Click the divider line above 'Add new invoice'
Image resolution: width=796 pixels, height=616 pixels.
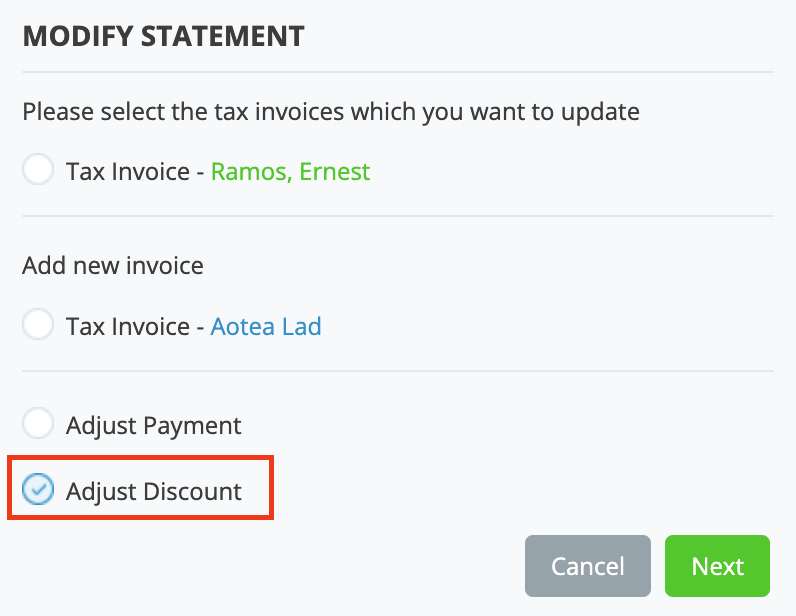tap(398, 216)
